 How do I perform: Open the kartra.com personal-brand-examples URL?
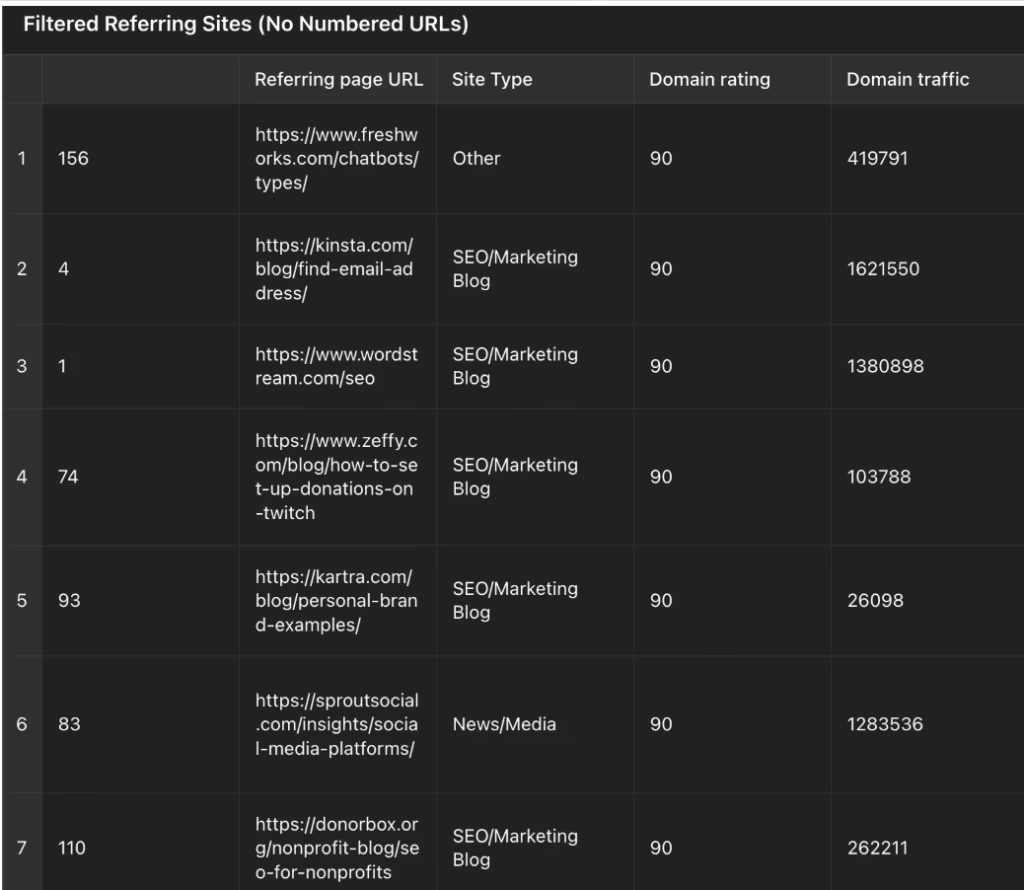336,601
